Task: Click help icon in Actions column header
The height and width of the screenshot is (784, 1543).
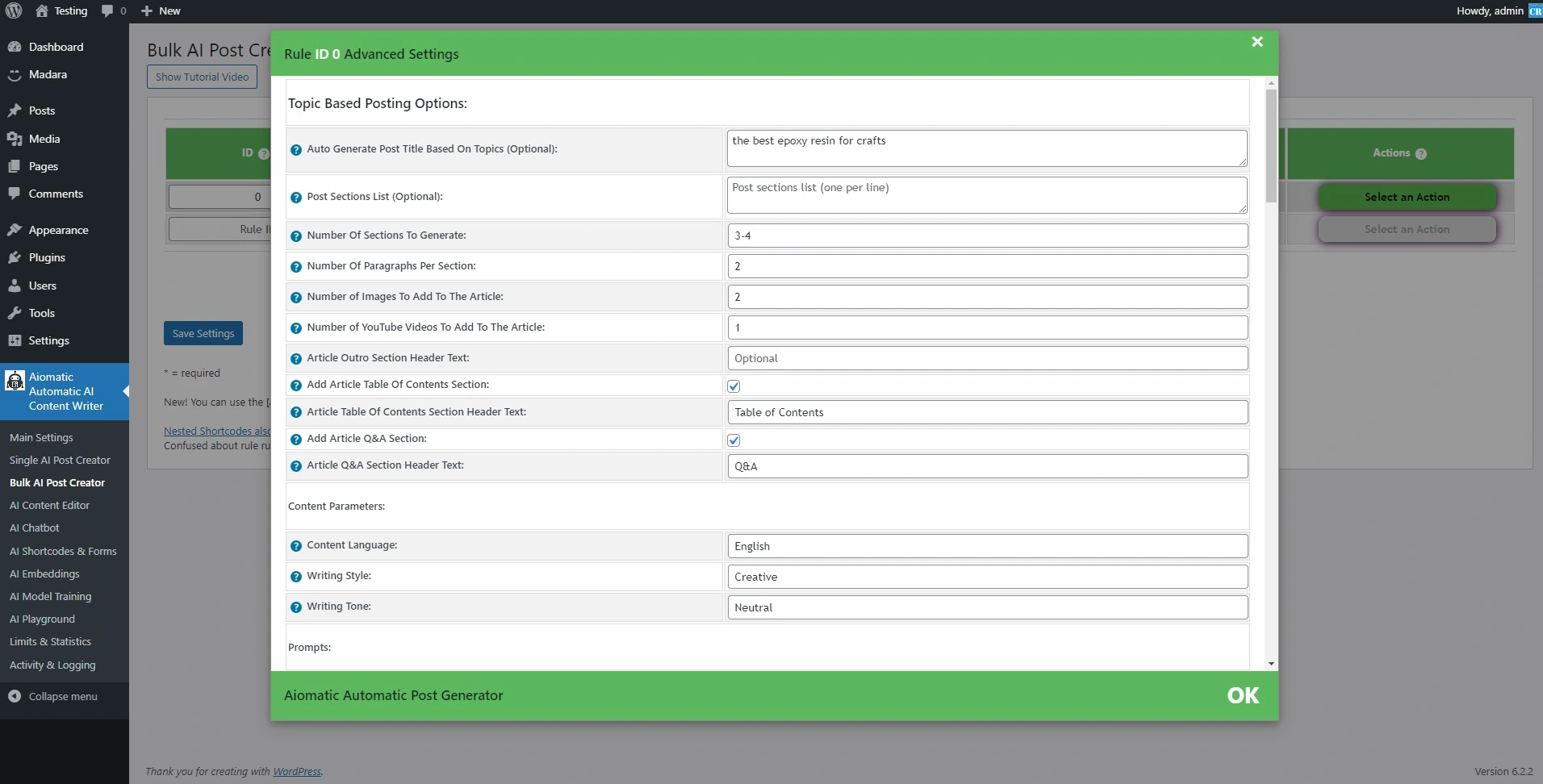Action: coord(1421,154)
